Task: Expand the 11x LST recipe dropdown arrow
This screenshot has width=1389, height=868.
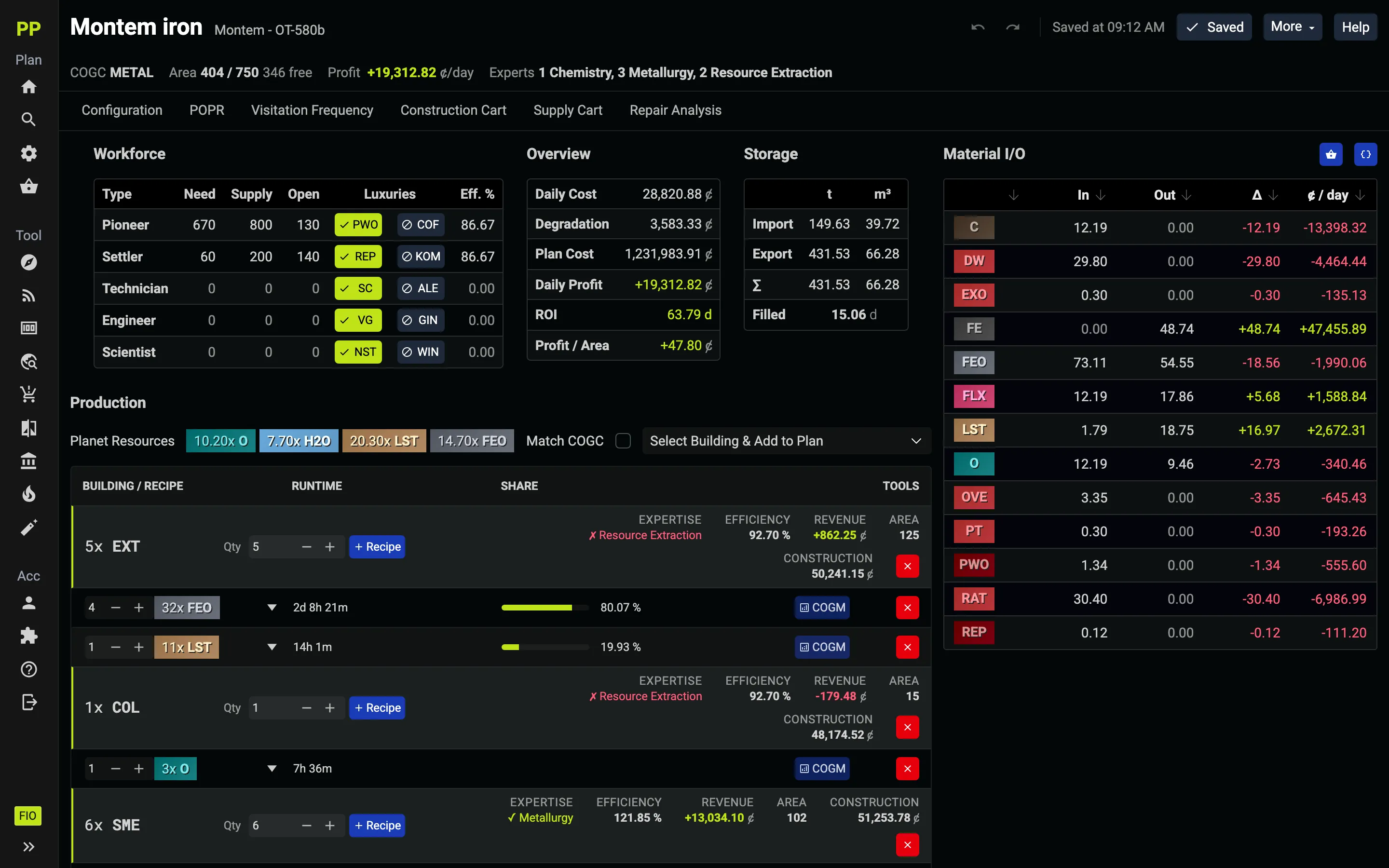Action: point(272,647)
